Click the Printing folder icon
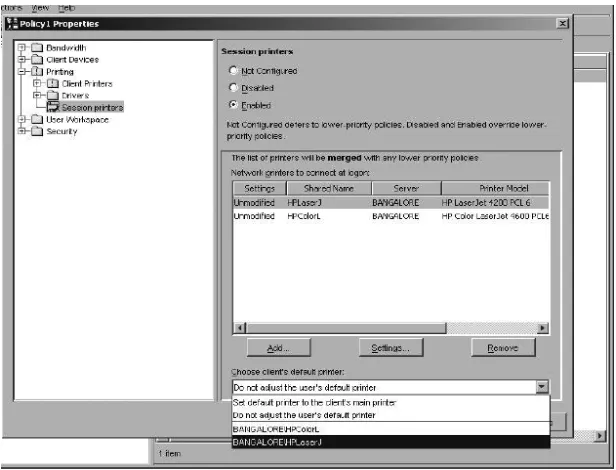This screenshot has width=616, height=470. (x=37, y=72)
